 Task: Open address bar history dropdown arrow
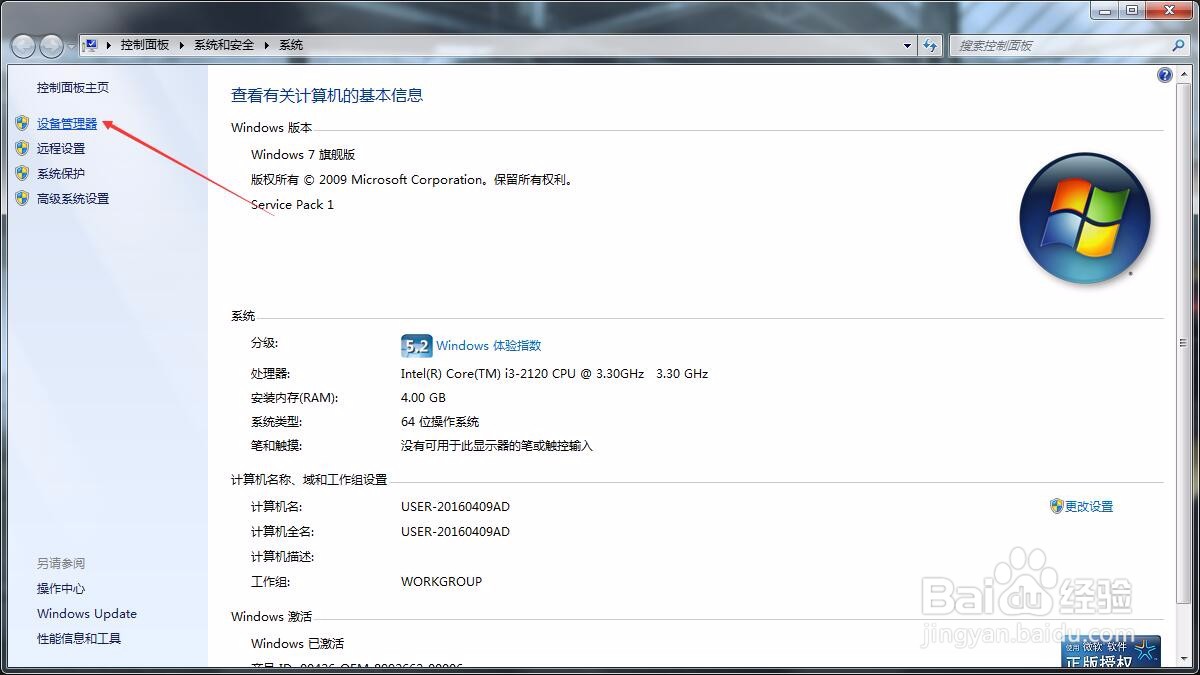pyautogui.click(x=908, y=45)
